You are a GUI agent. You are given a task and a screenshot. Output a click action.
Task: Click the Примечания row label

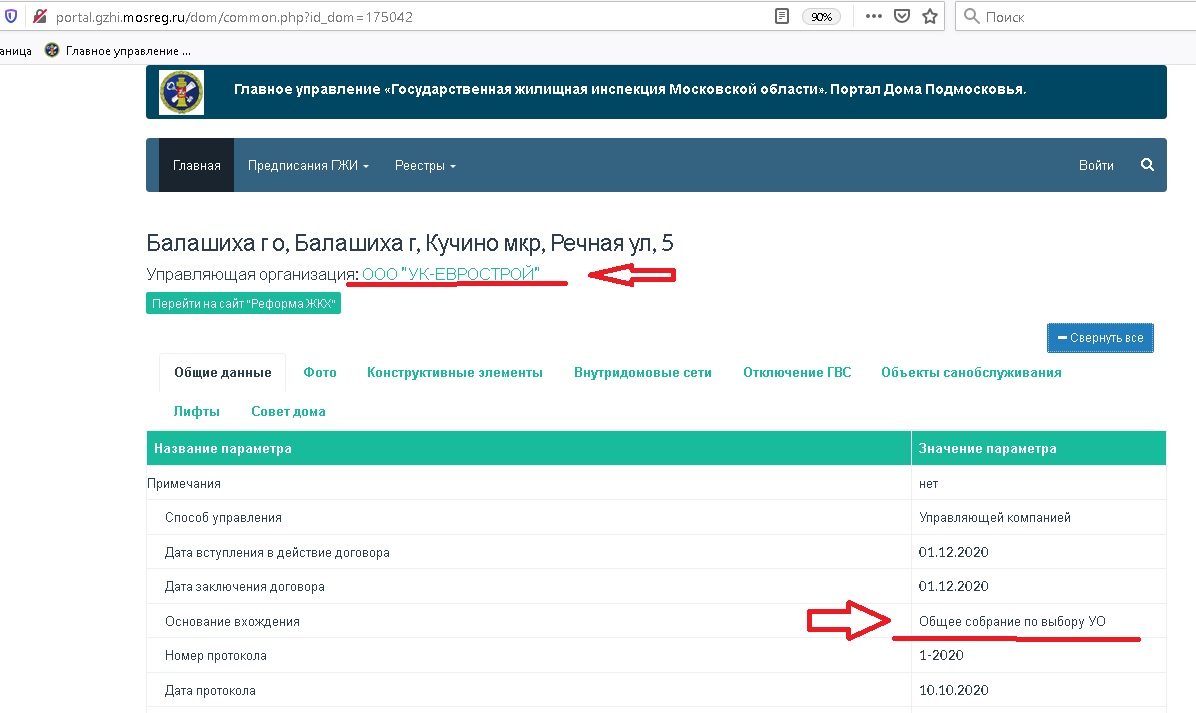click(x=184, y=483)
